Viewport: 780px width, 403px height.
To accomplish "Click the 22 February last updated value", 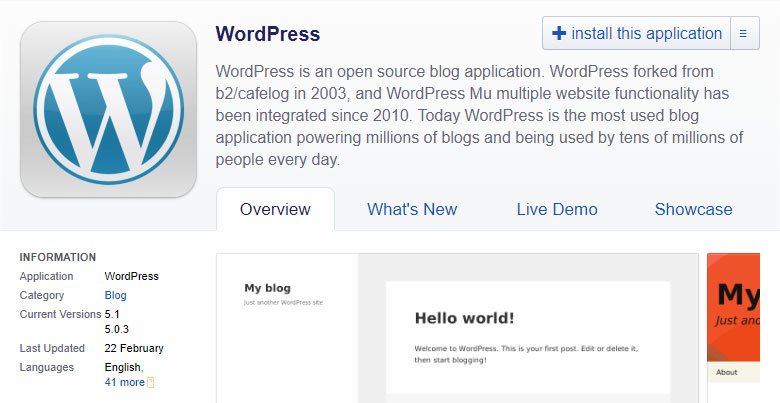I will pos(134,348).
